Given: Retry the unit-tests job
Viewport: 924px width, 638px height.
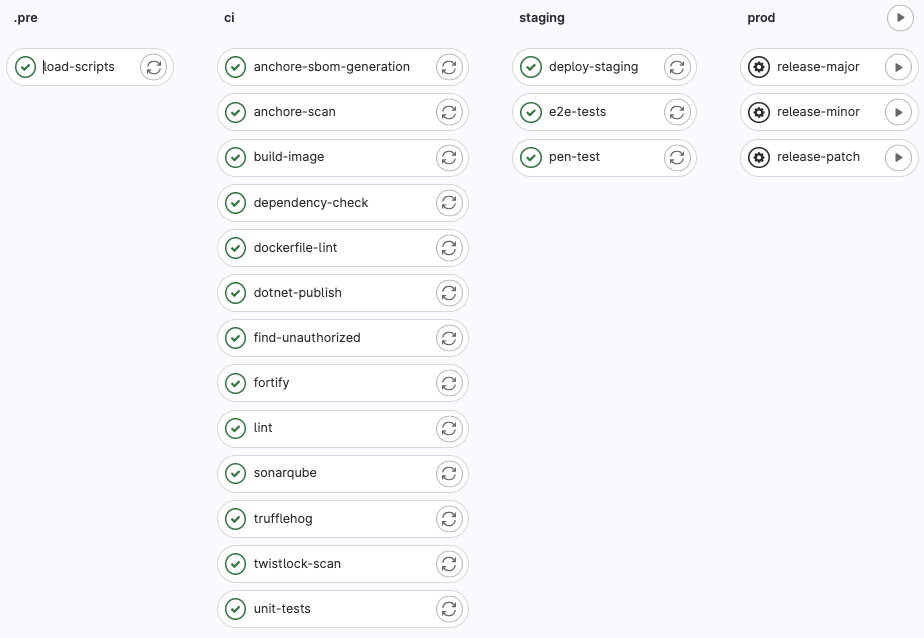Looking at the screenshot, I should (449, 609).
